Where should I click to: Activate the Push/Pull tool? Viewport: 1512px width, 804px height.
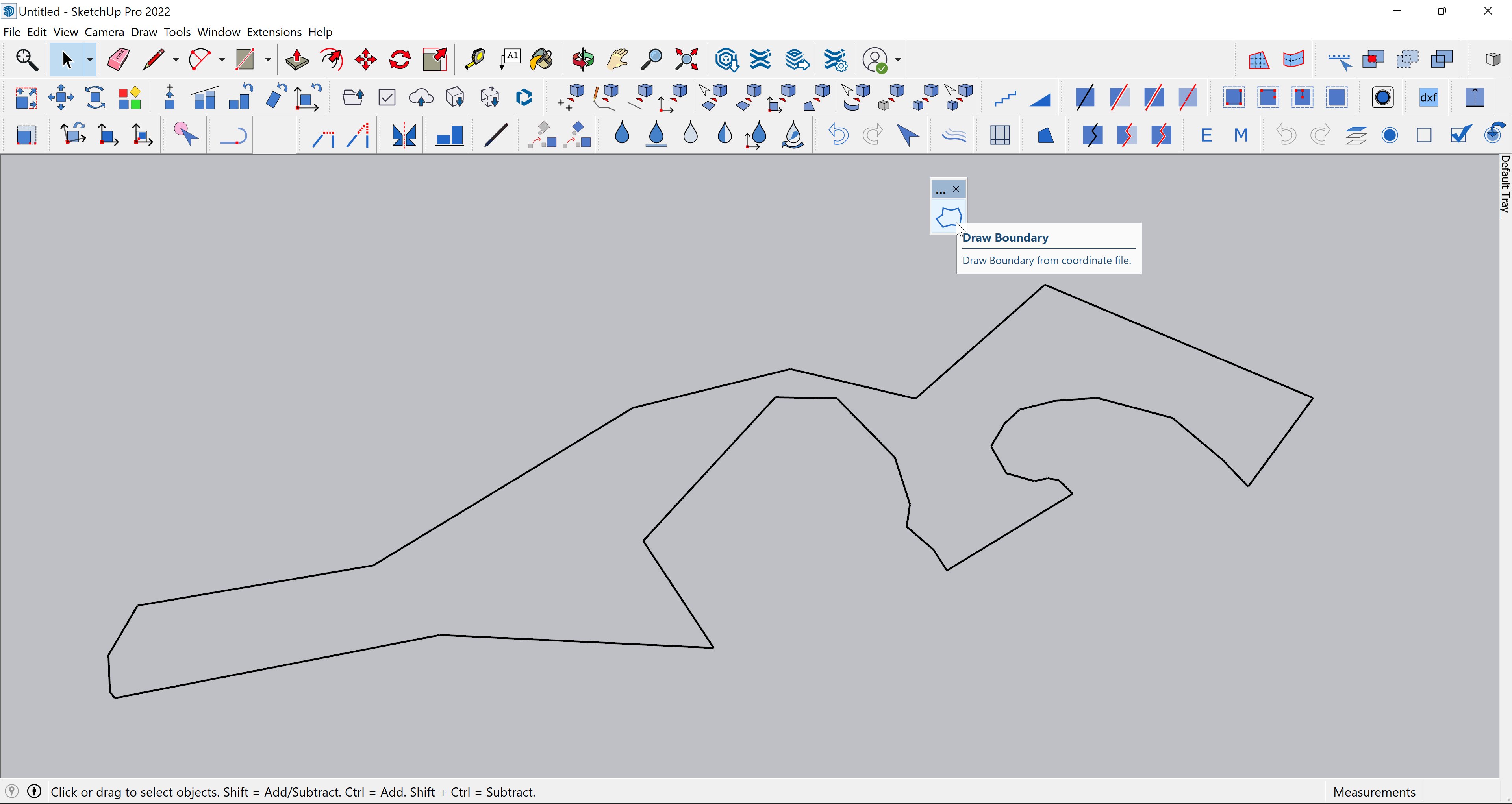coord(296,60)
